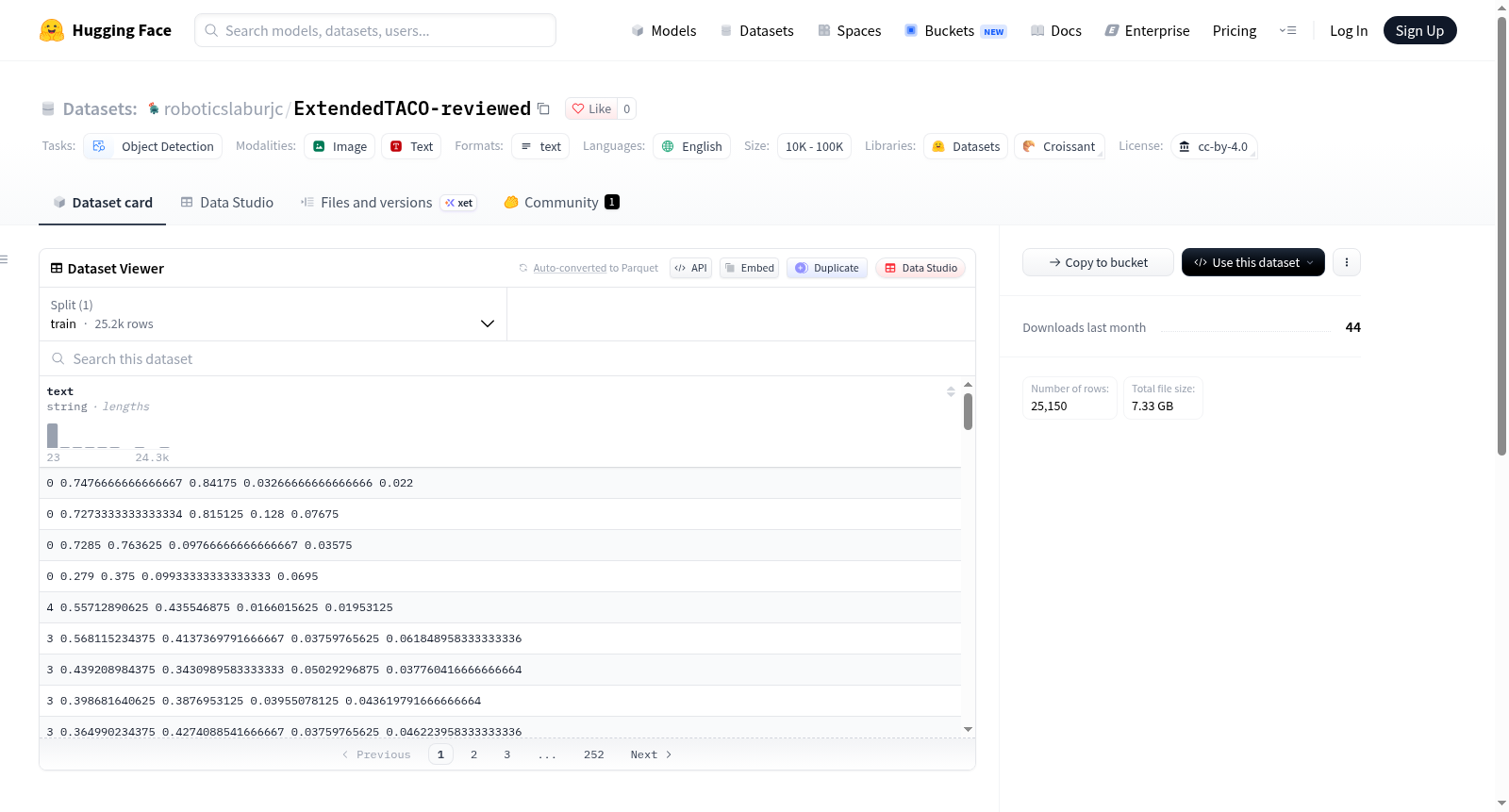Go to Next page of rows

click(x=651, y=754)
